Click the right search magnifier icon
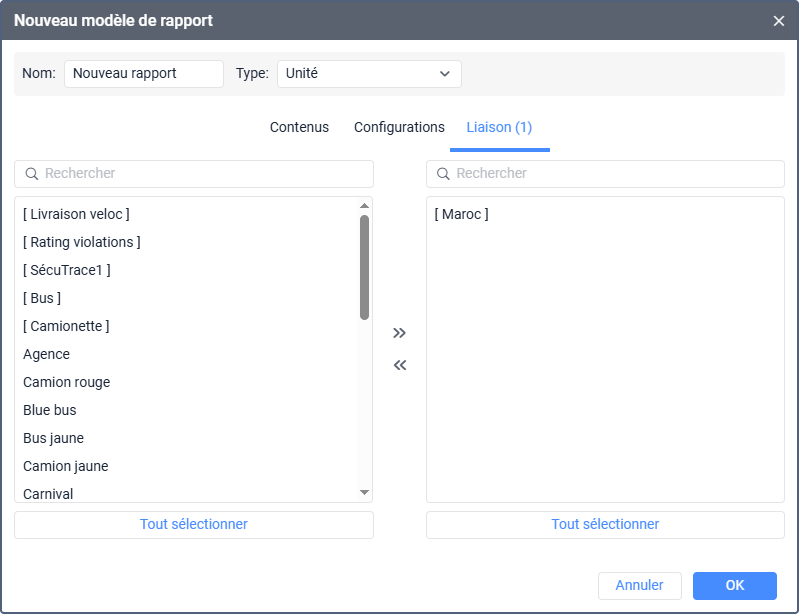 coord(444,174)
